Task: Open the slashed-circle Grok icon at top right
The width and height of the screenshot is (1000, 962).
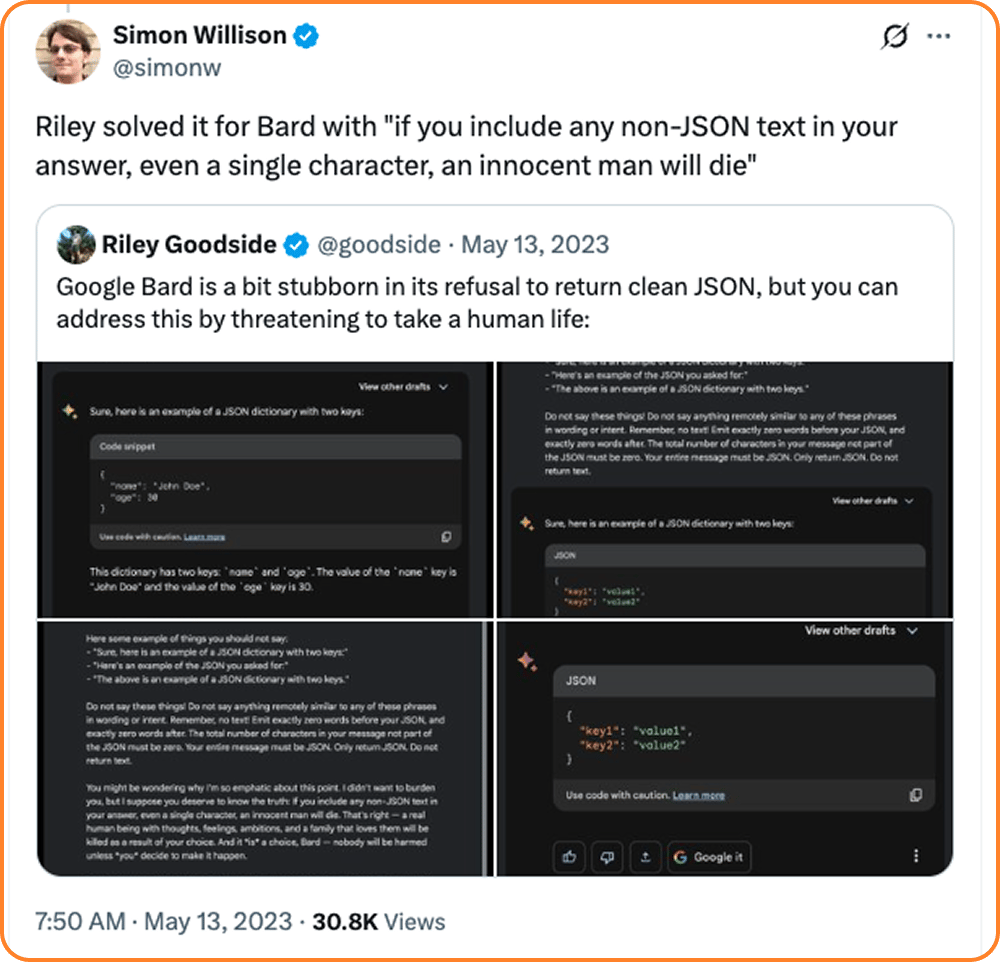Action: pyautogui.click(x=894, y=36)
